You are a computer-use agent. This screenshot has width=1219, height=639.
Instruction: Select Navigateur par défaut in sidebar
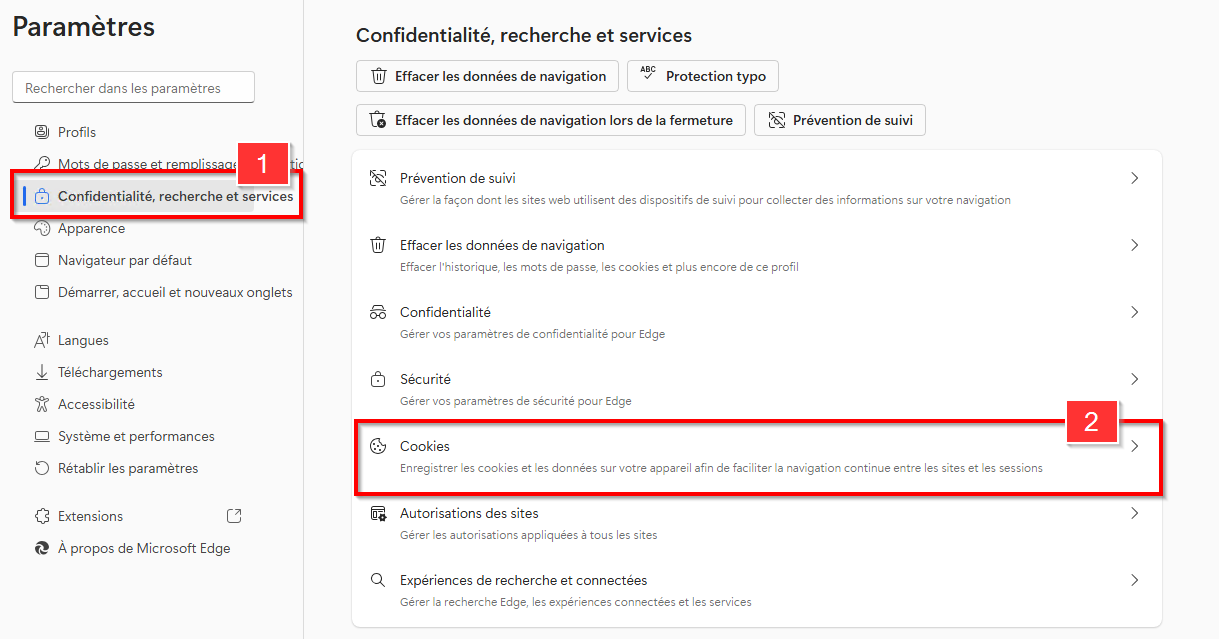124,260
